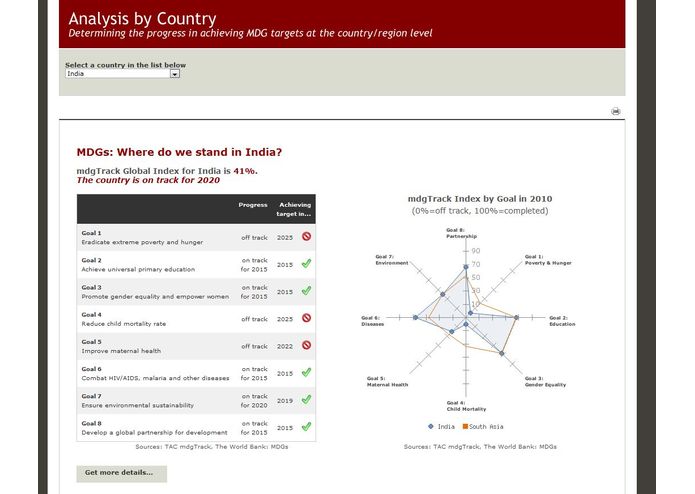Click Goal 3: Gender Equality chart label
The image size is (695, 494).
tap(545, 382)
